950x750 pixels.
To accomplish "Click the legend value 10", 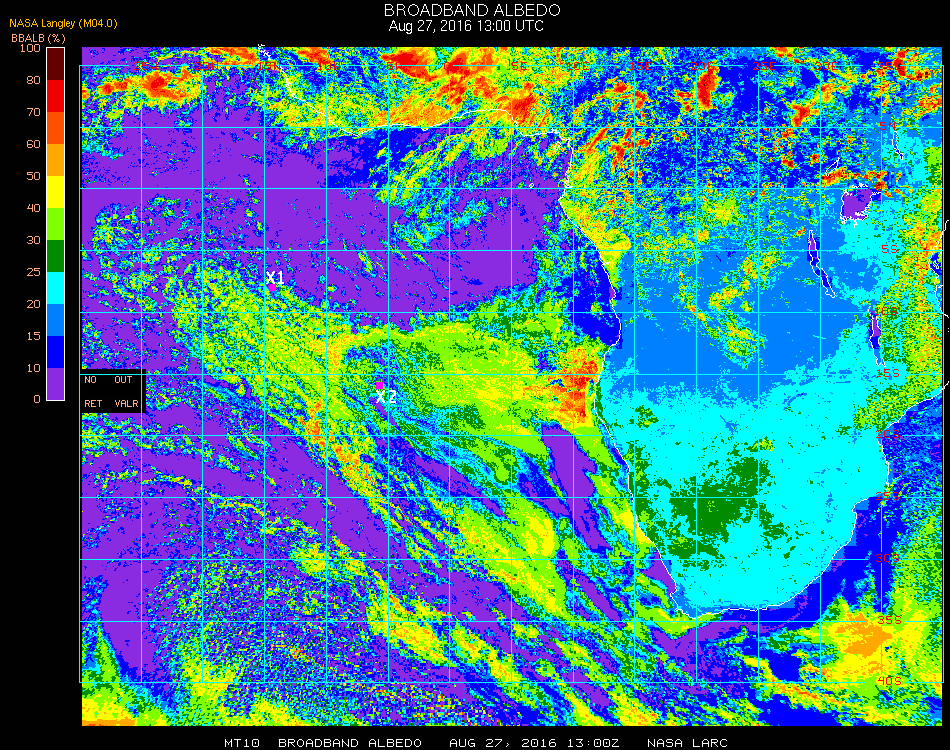I will click(33, 368).
